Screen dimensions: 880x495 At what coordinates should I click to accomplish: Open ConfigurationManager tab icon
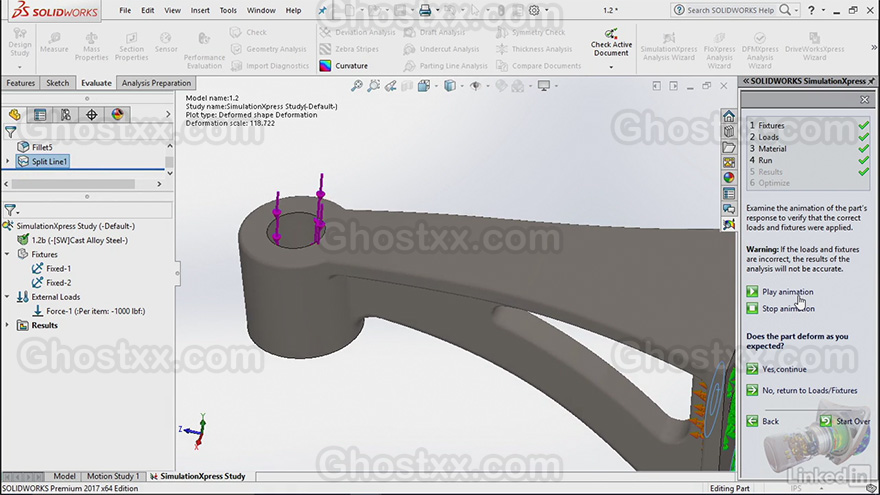pos(66,114)
